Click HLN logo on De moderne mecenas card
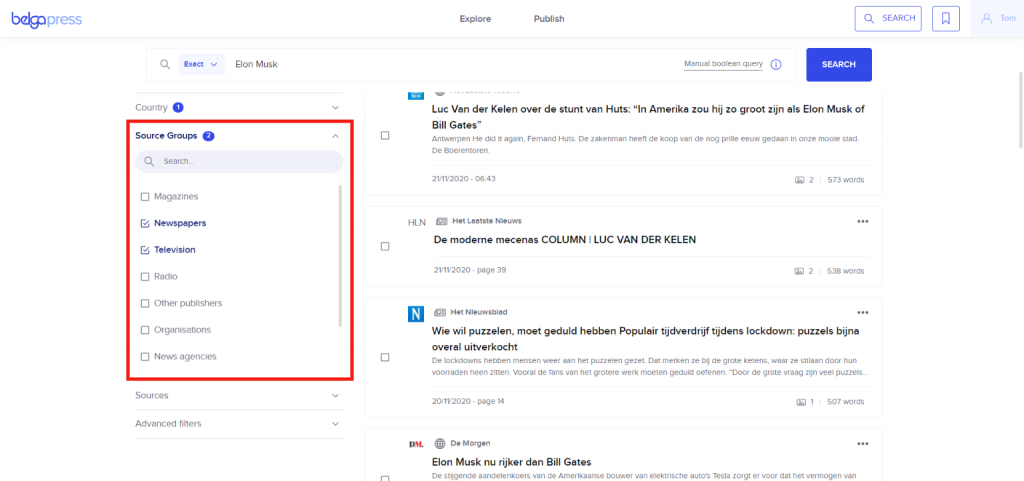Image resolution: width=1024 pixels, height=481 pixels. (x=417, y=223)
